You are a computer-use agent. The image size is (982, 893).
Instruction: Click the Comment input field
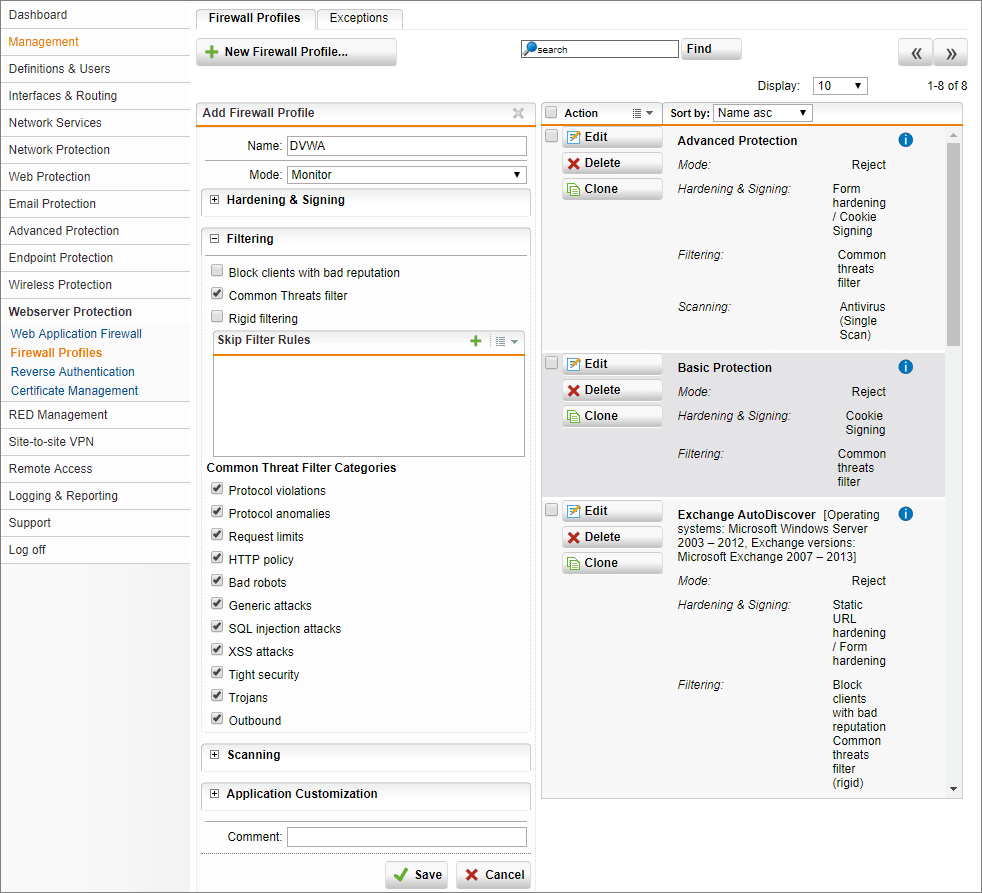tap(406, 837)
